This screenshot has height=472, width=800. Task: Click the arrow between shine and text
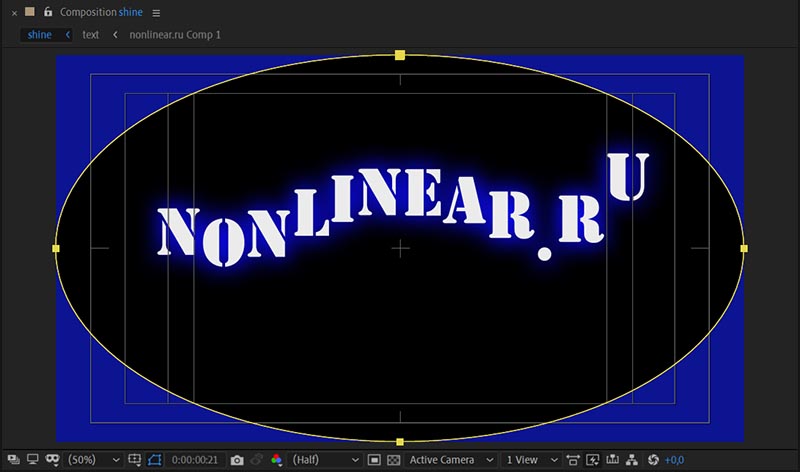pos(67,35)
